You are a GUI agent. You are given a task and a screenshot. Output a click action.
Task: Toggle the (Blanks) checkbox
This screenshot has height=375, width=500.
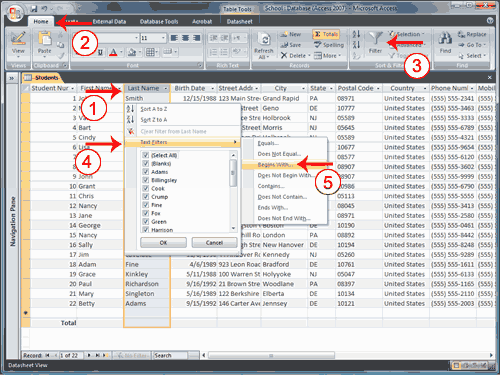coord(146,164)
